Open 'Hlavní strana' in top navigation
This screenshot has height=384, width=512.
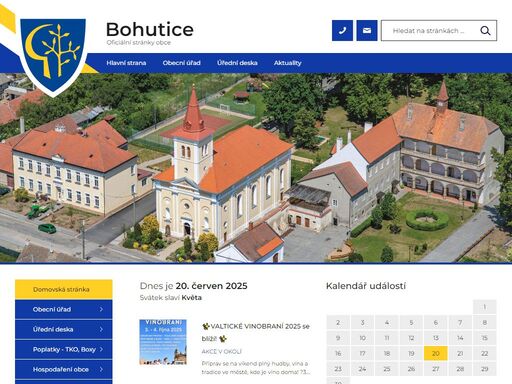click(x=126, y=63)
